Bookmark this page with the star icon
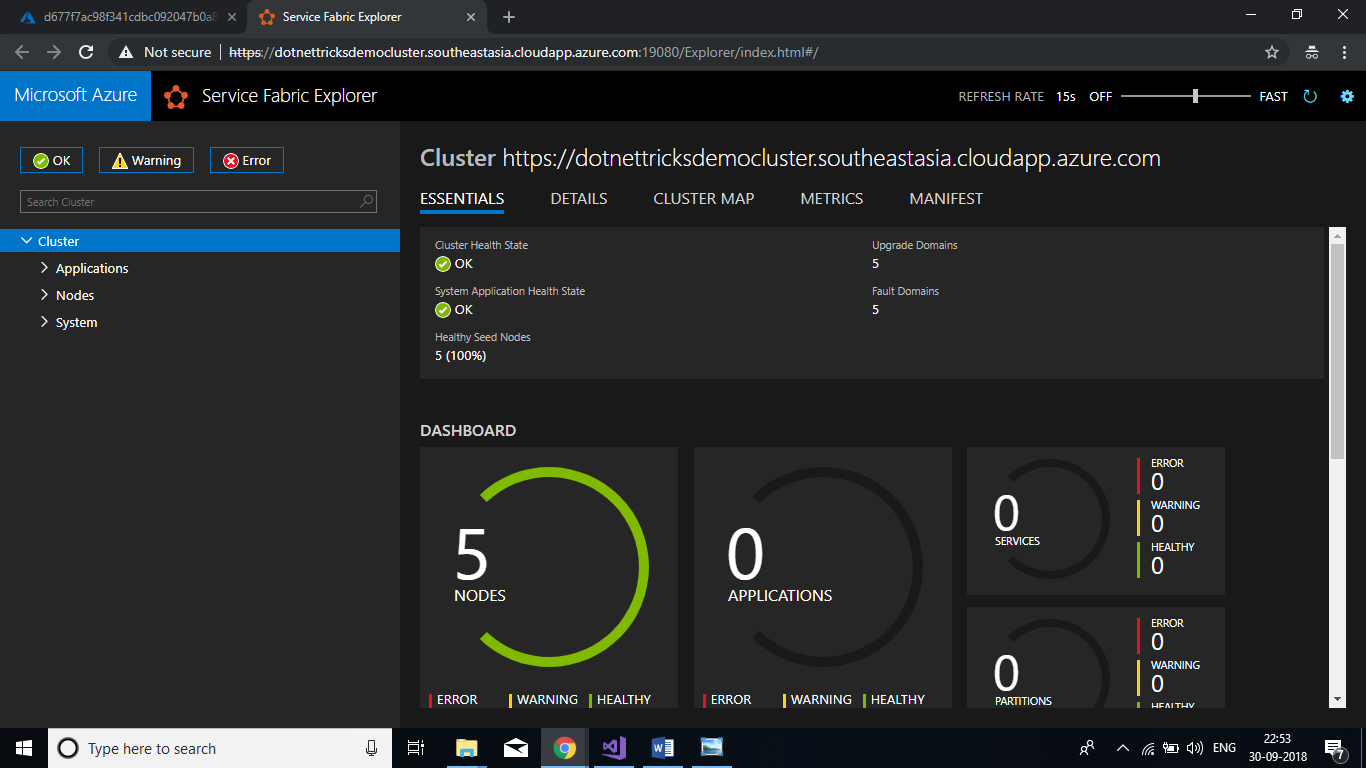 1272,52
